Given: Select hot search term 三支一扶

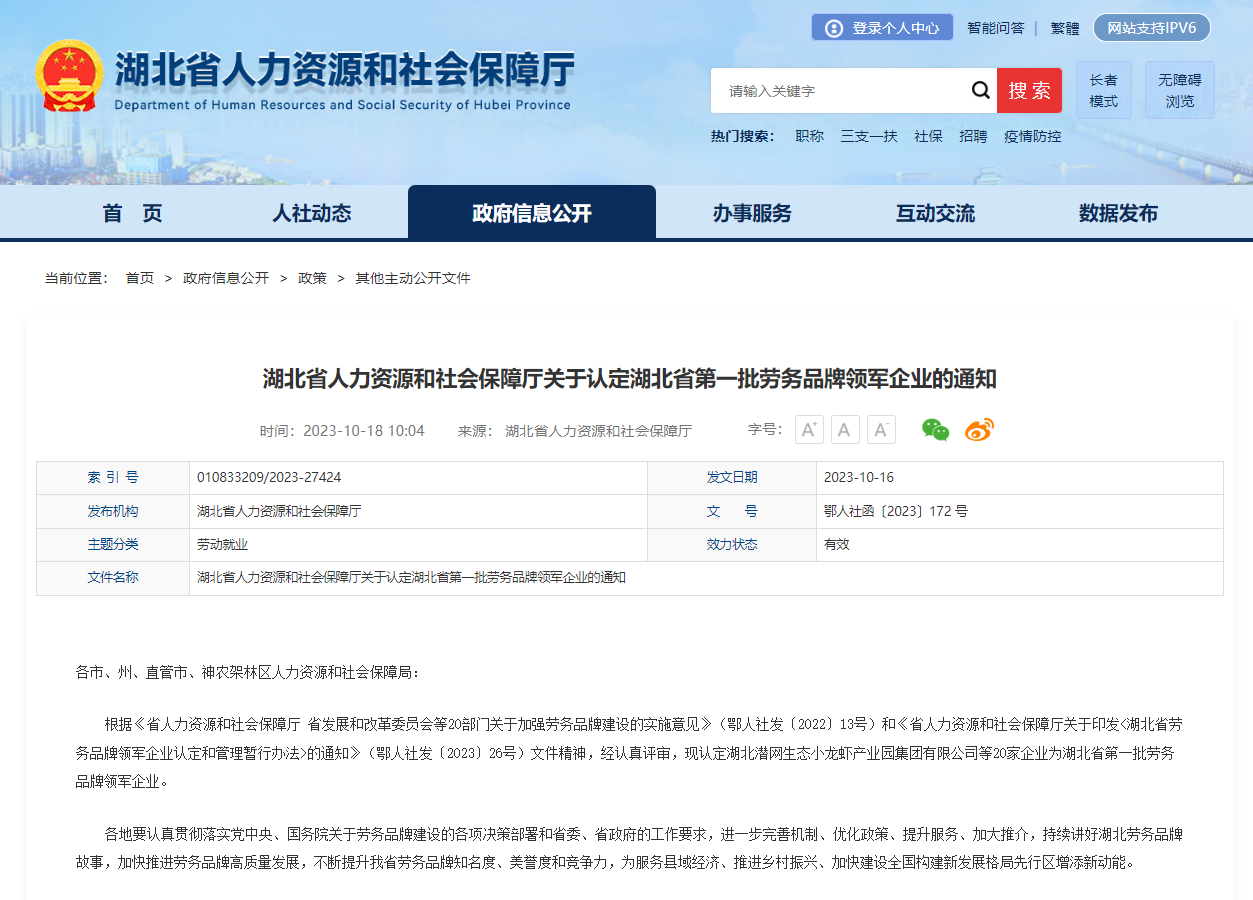Looking at the screenshot, I should [x=868, y=136].
